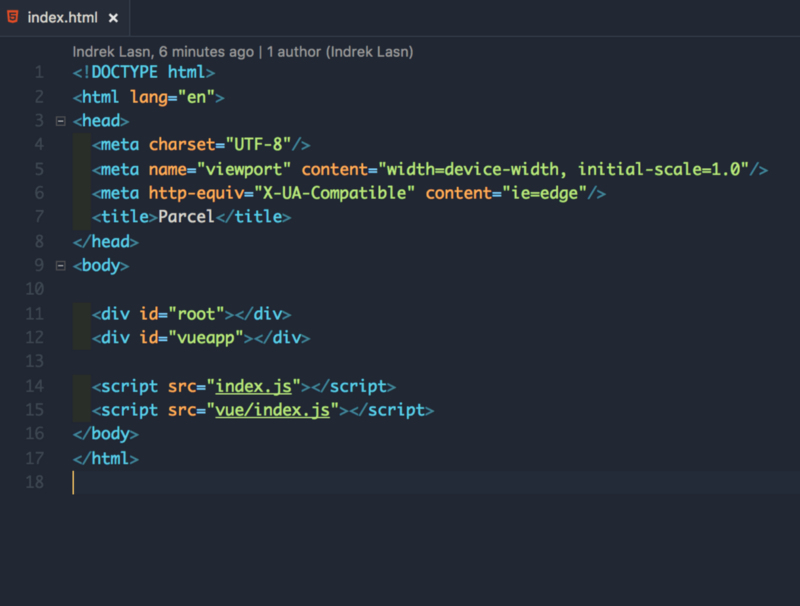Select the index.html tab

click(x=64, y=18)
